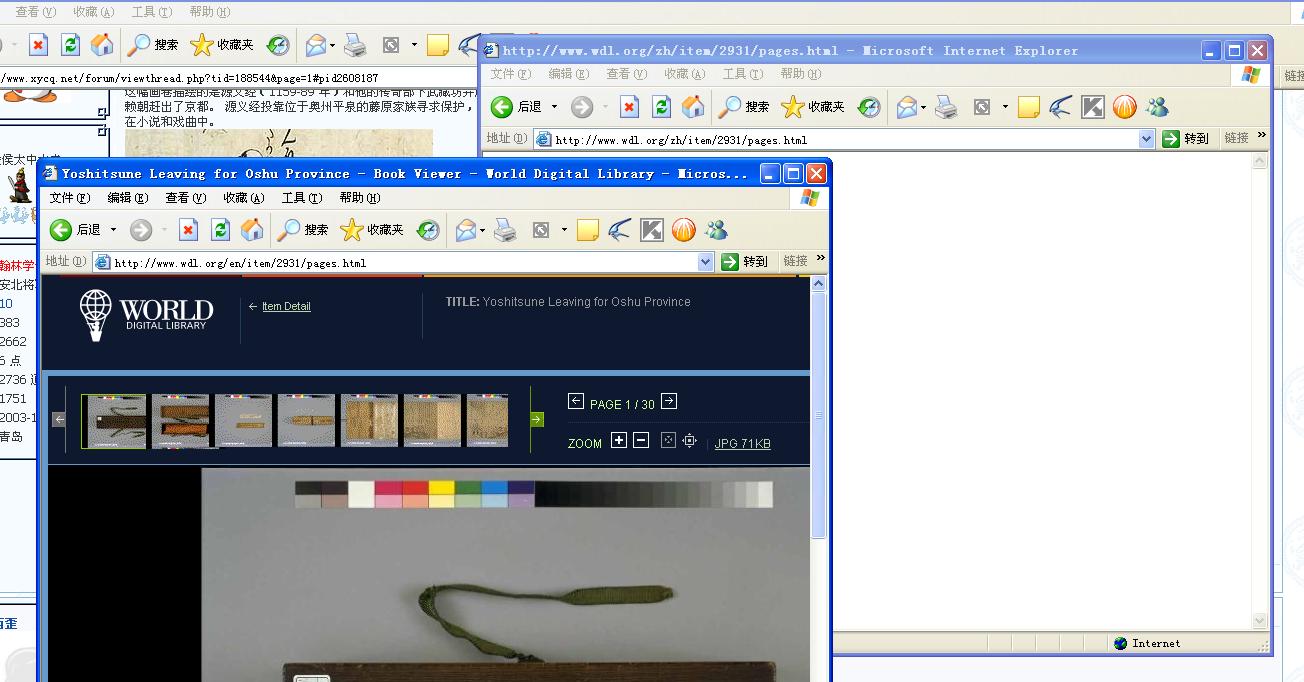Click World Digital Library logo
The width and height of the screenshot is (1304, 682).
(146, 315)
